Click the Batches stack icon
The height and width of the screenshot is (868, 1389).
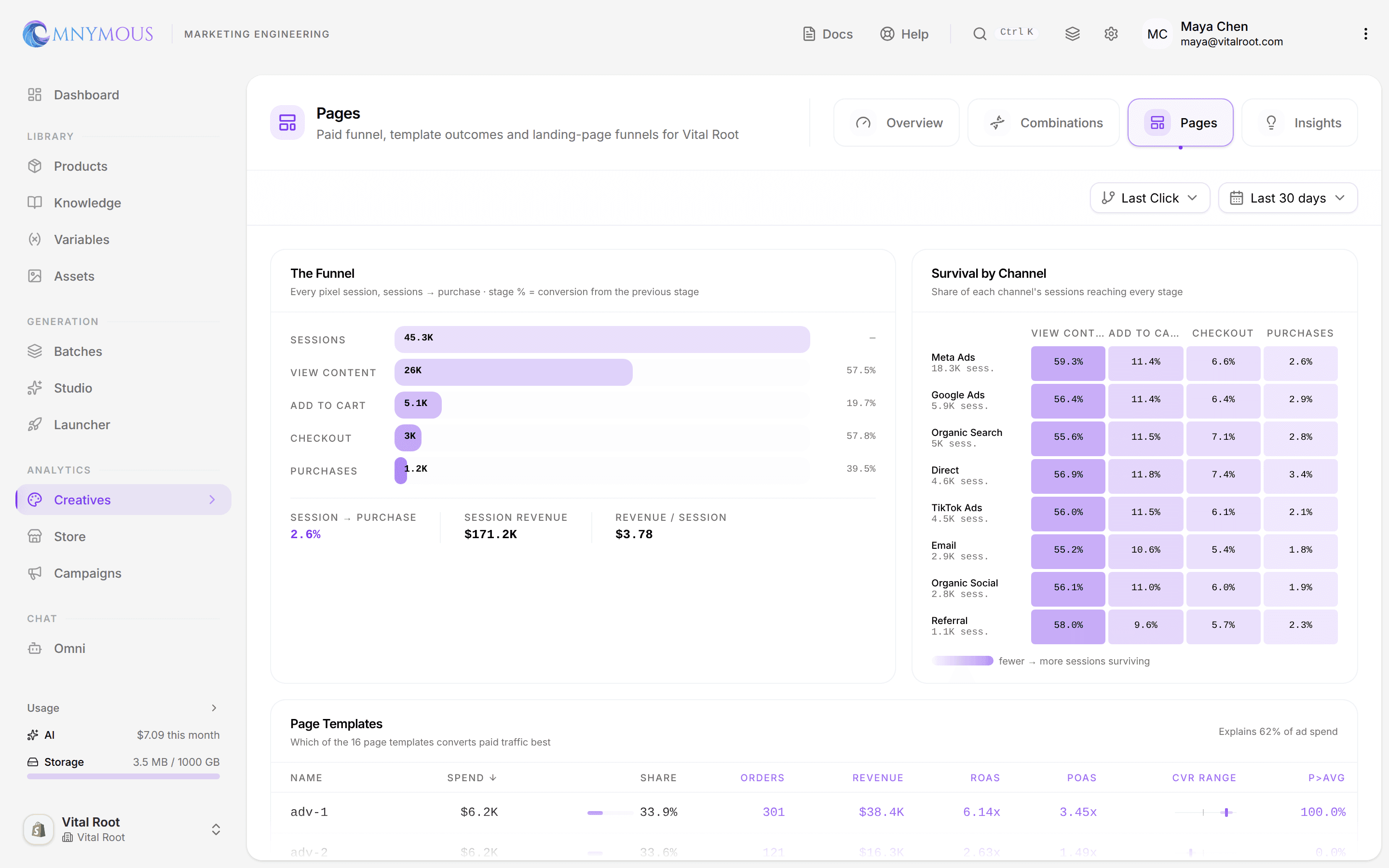click(35, 352)
